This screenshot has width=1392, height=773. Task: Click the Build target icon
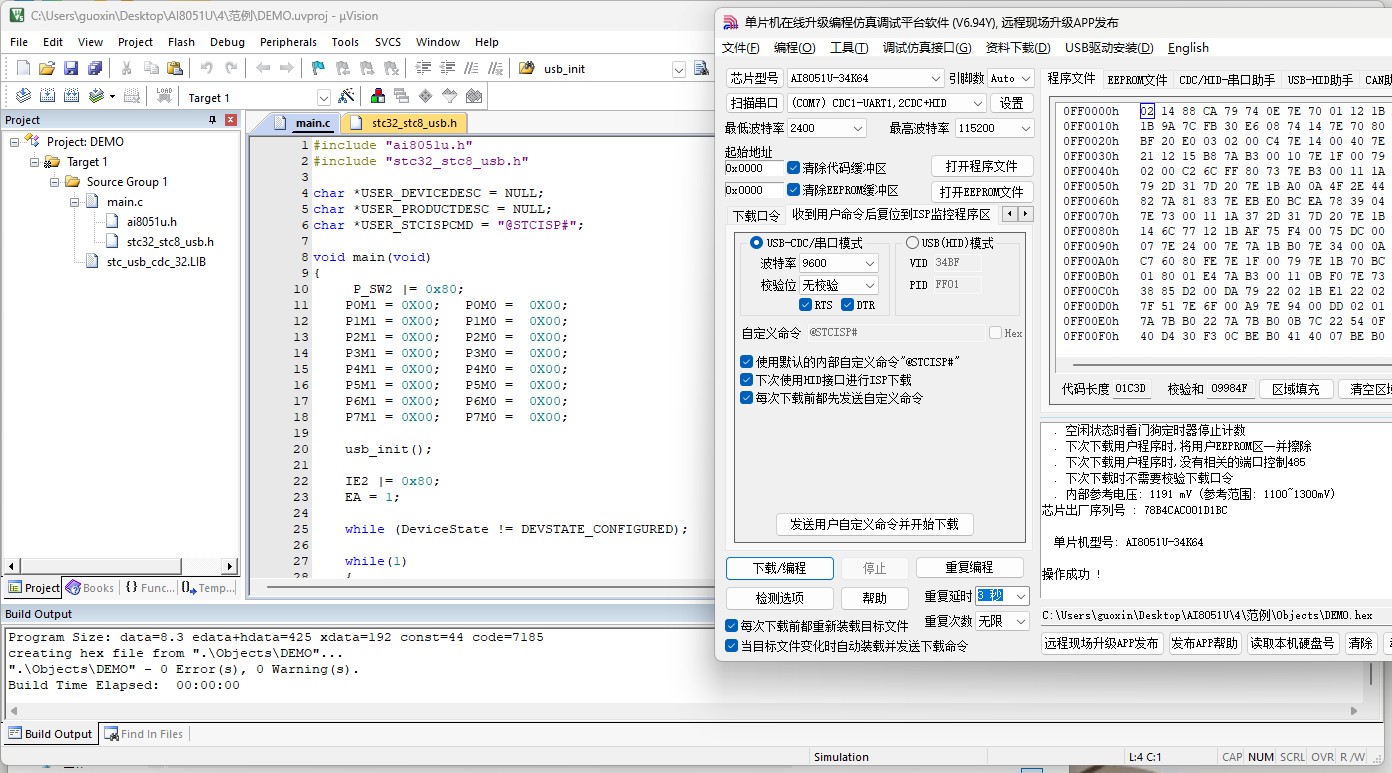pyautogui.click(x=47, y=96)
